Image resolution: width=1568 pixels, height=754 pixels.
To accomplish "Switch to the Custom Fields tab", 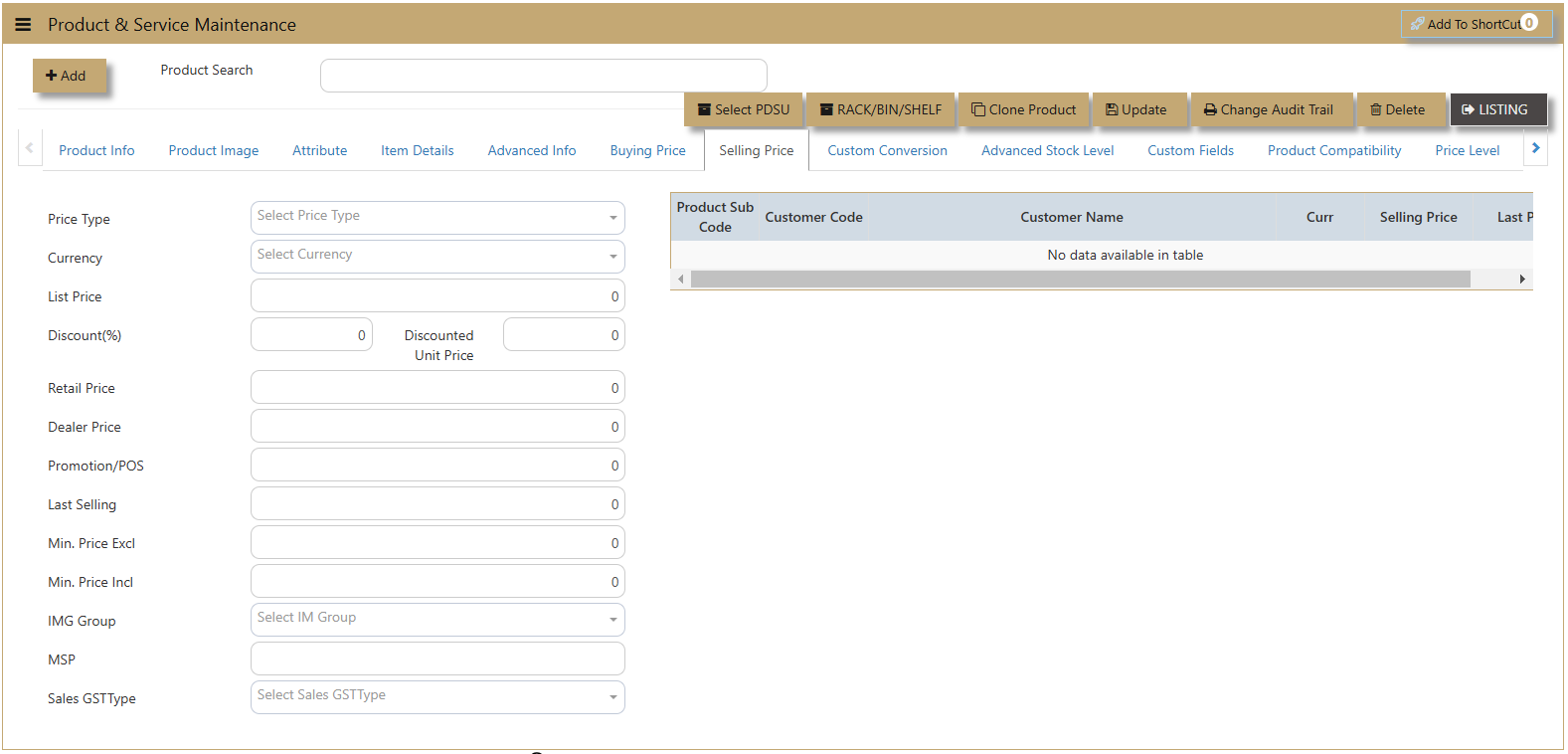I will pyautogui.click(x=1191, y=150).
